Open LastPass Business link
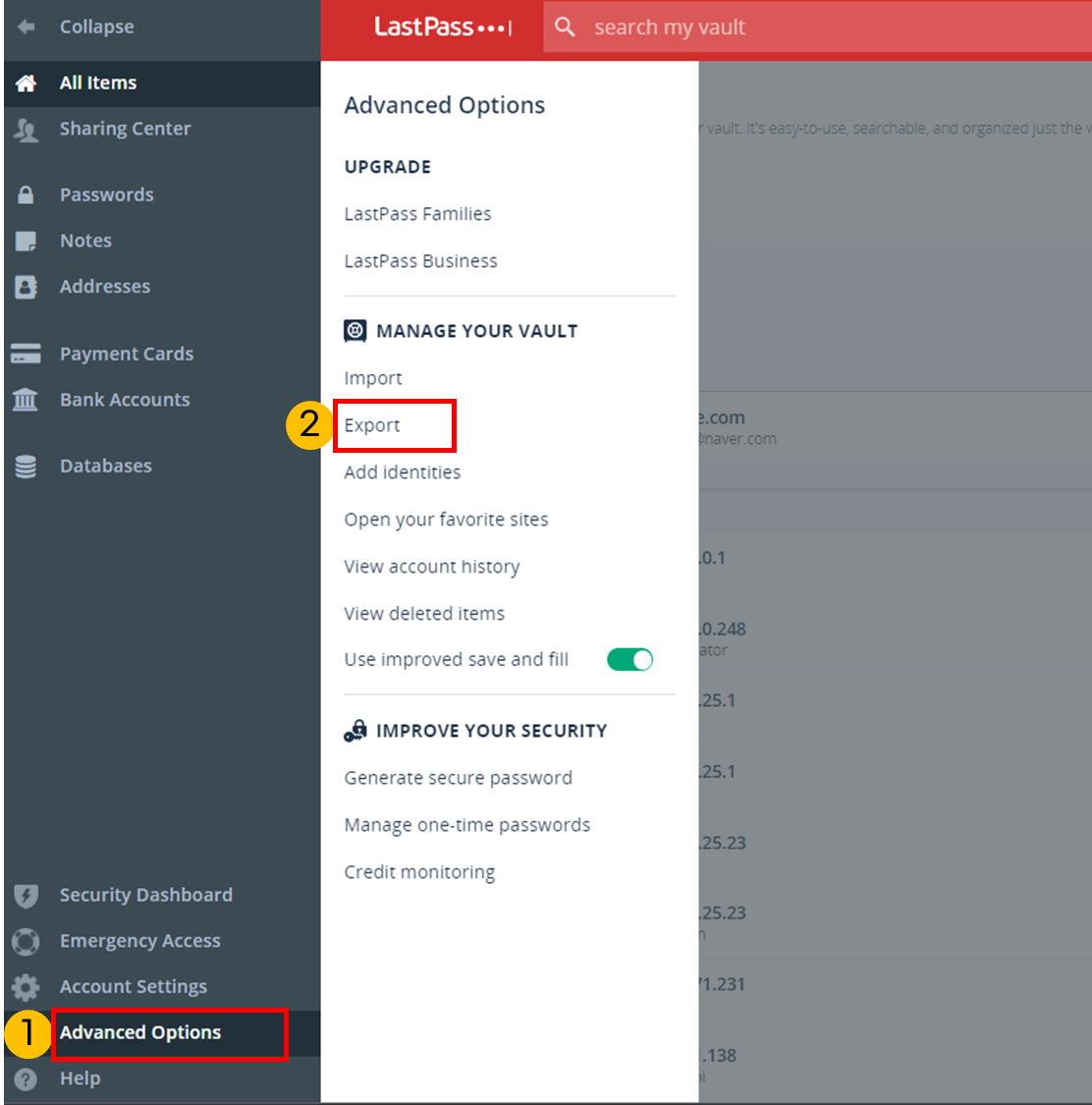1092x1105 pixels. (420, 260)
